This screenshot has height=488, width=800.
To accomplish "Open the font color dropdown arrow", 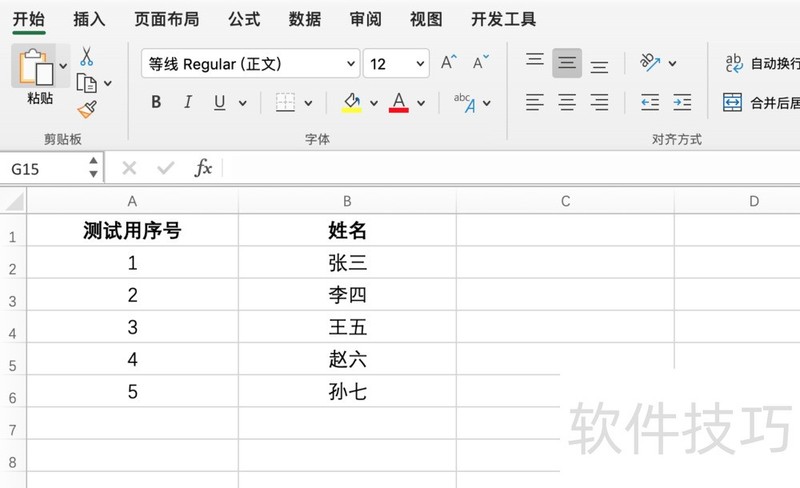I will point(421,103).
